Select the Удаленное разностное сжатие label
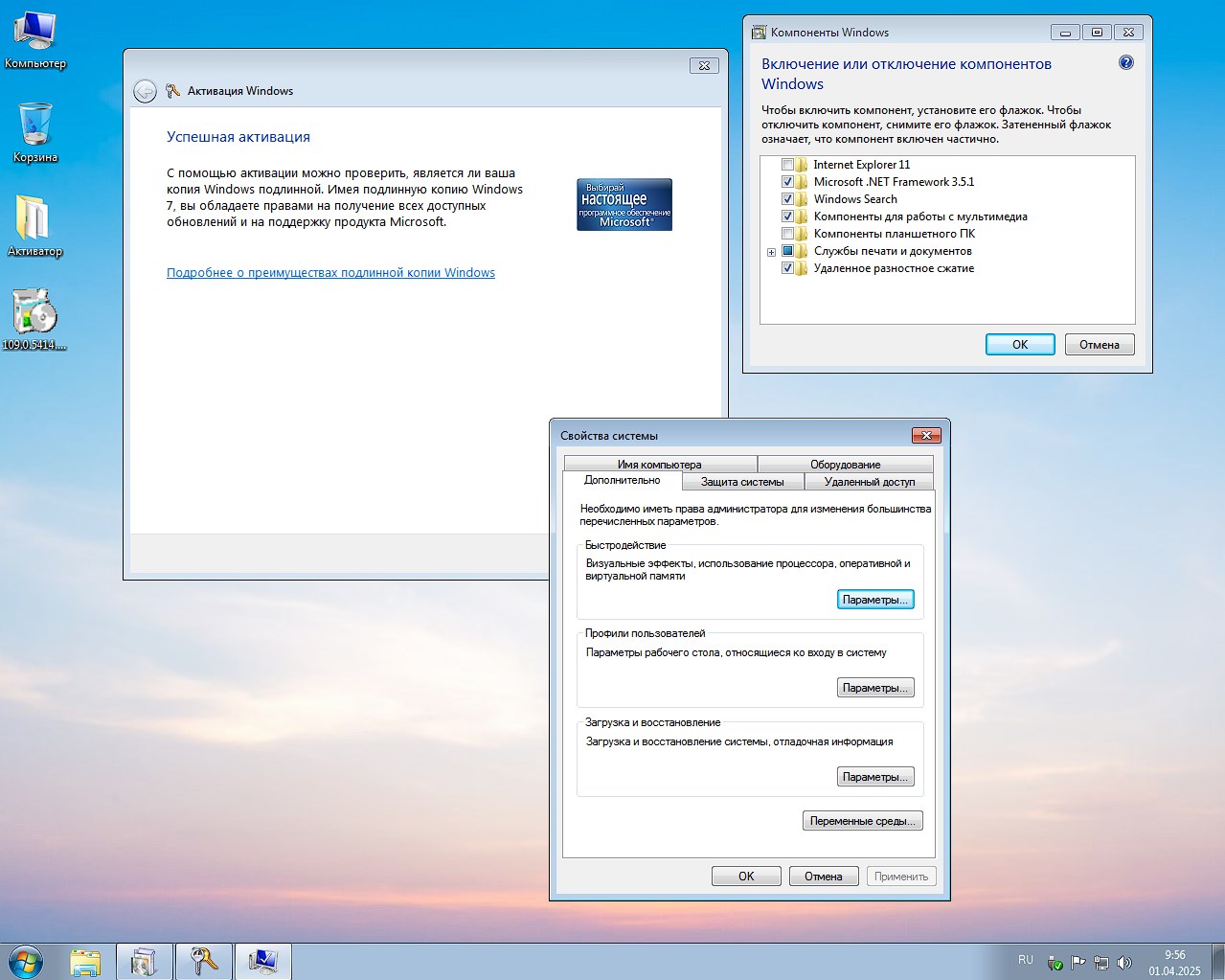This screenshot has width=1225, height=980. [x=894, y=268]
